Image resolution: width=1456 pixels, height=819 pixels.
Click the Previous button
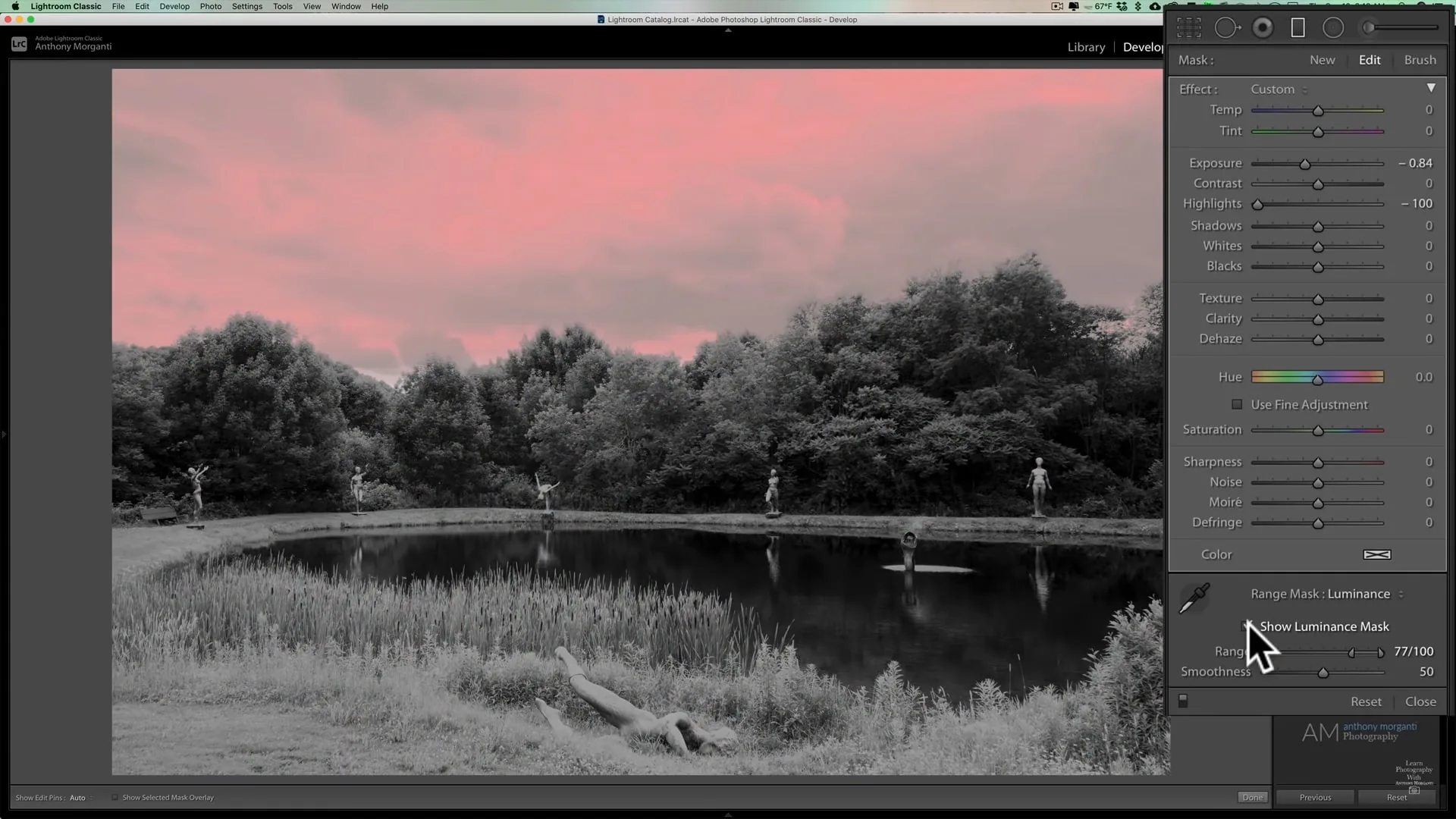1315,797
